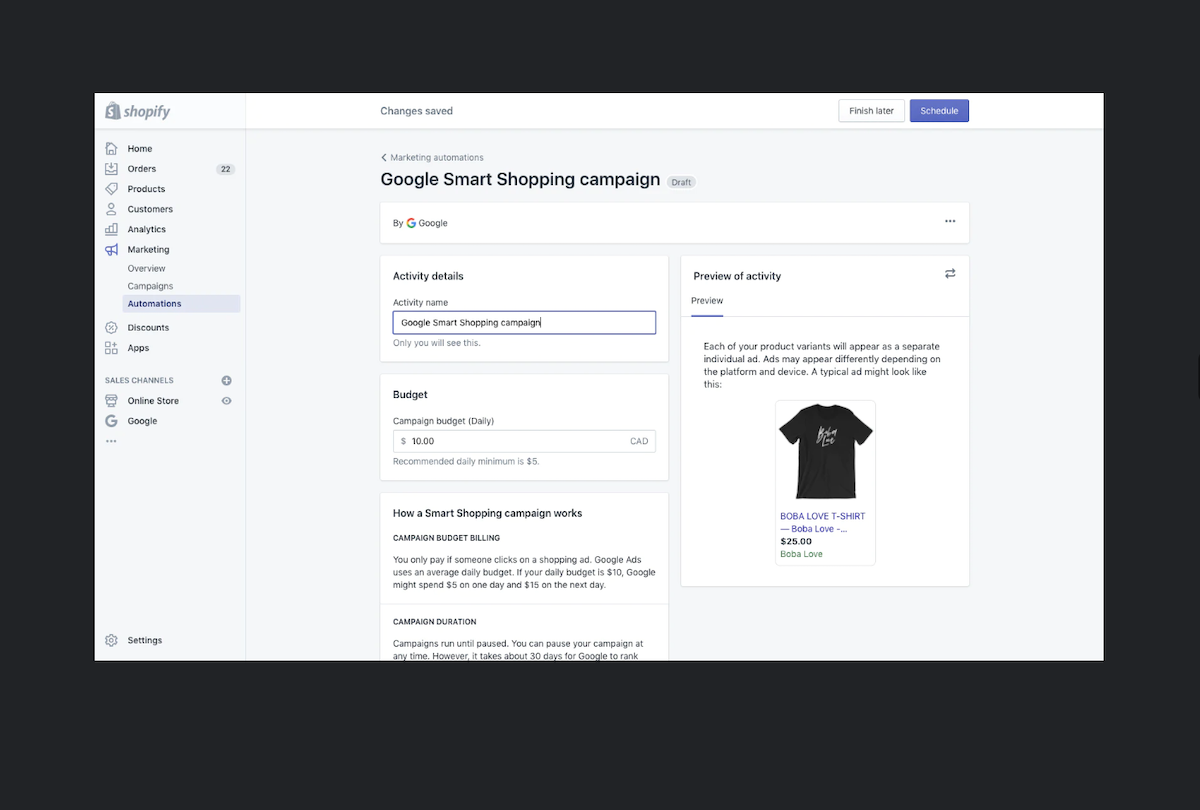Click the Customers person icon

(x=111, y=209)
